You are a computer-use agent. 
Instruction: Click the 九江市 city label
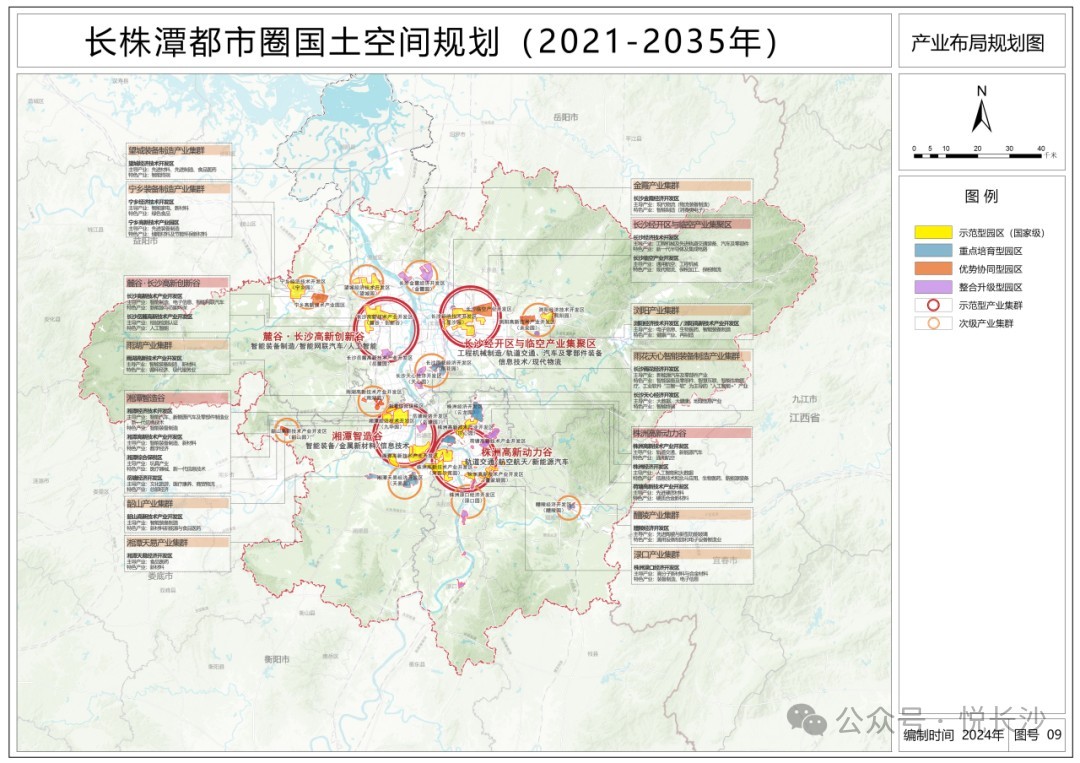coord(804,399)
